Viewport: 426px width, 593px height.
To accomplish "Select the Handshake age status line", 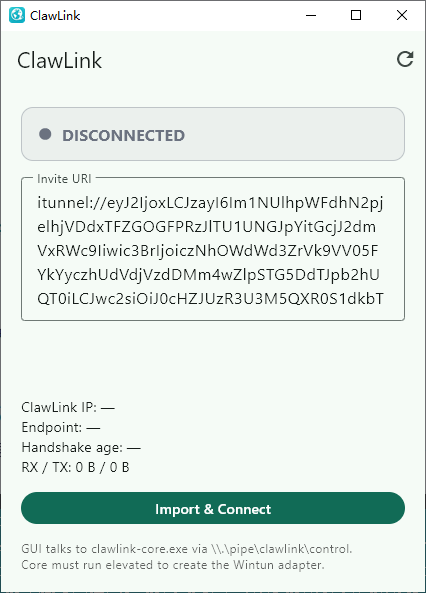I will pyautogui.click(x=81, y=447).
